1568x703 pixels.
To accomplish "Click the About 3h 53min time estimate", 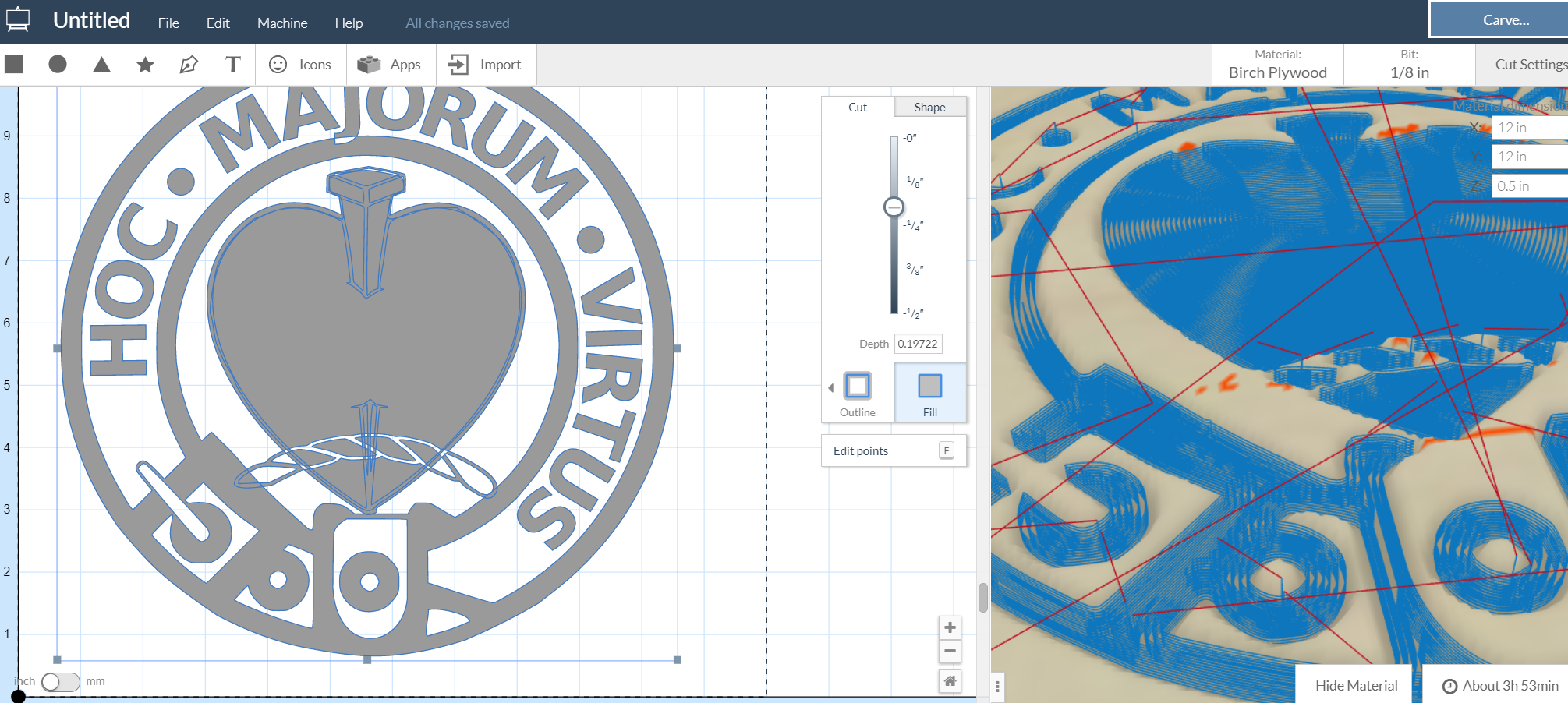I will pos(1500,685).
